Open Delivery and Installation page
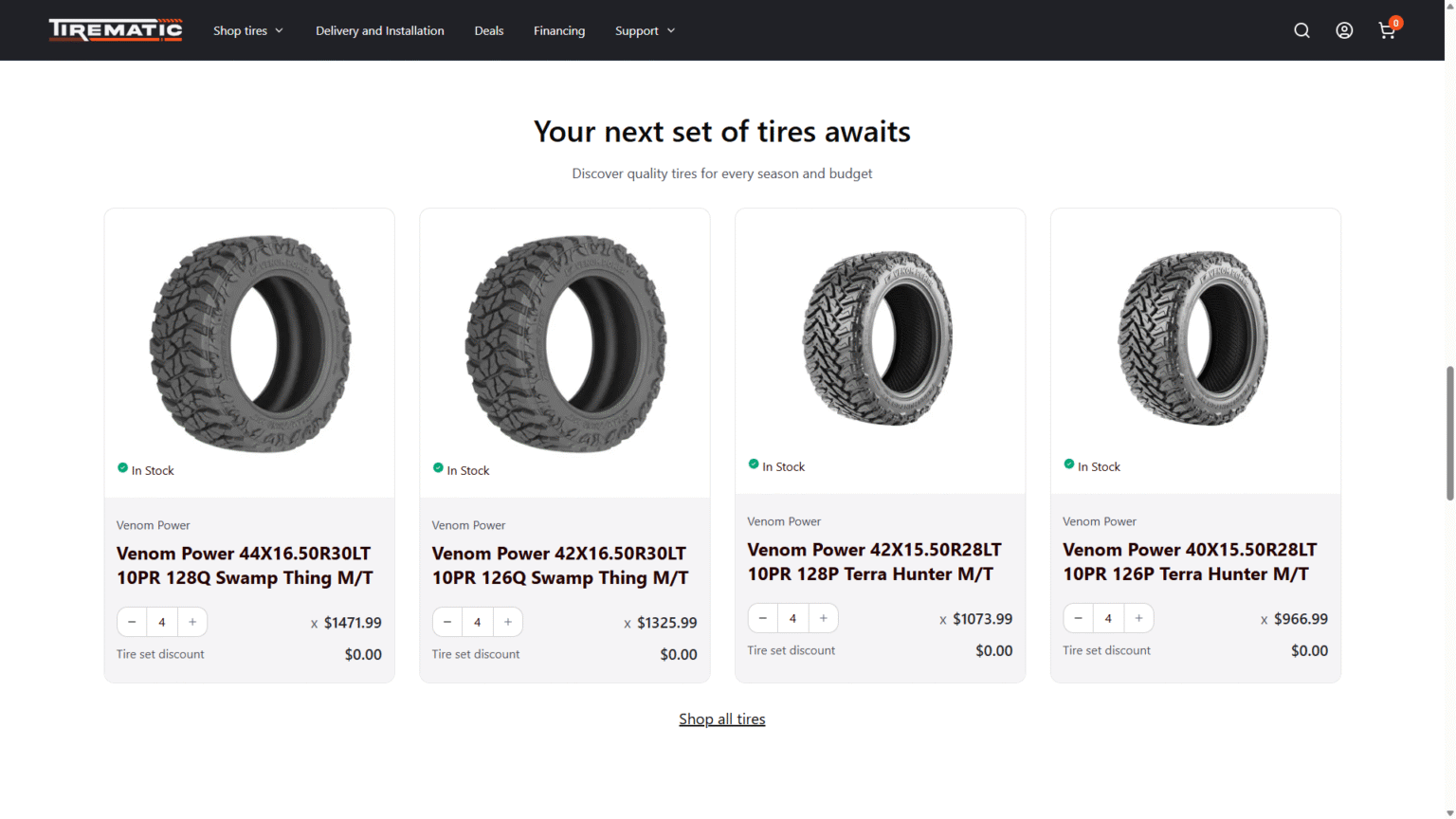The height and width of the screenshot is (819, 1456). pos(379,30)
